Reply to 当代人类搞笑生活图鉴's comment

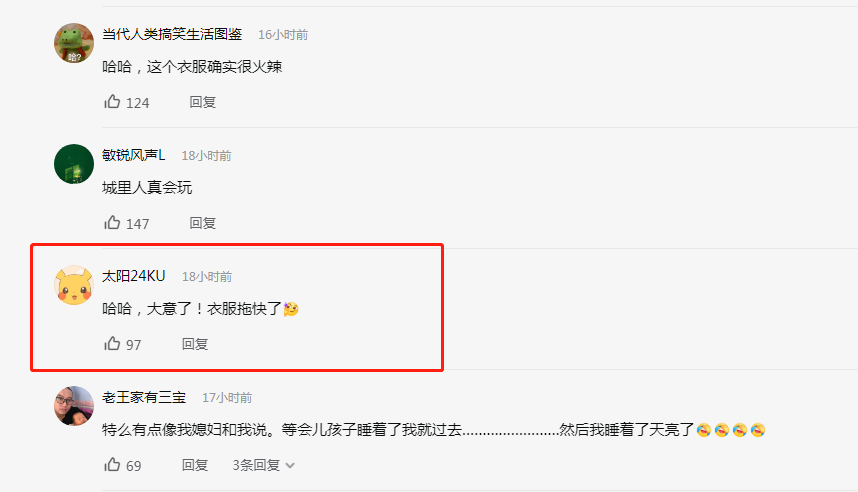(x=202, y=102)
